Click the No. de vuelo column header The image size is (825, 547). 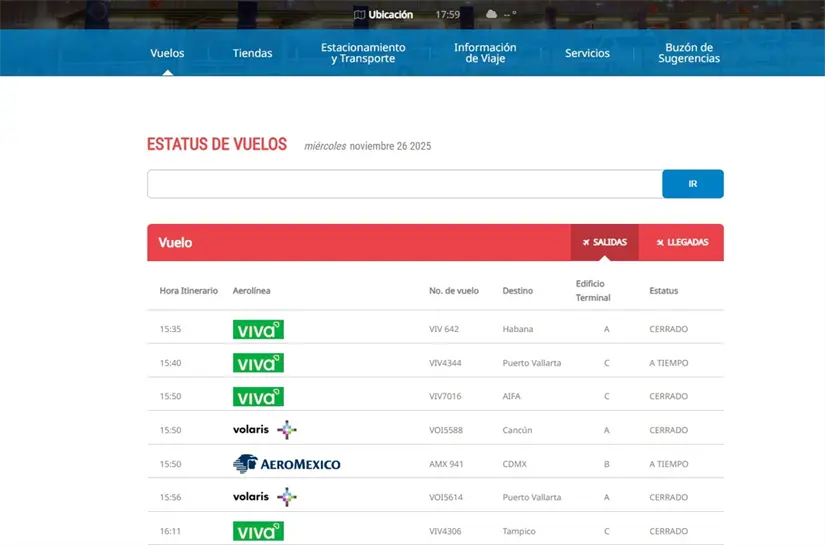tap(454, 291)
